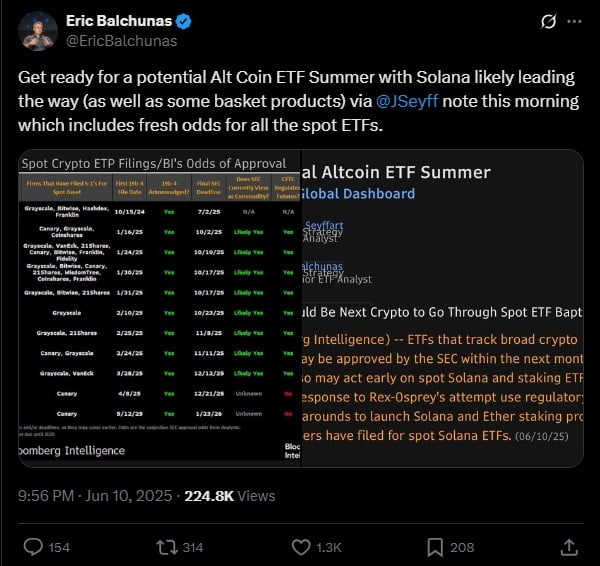The image size is (600, 566).
Task: Click Eric Balchunas profile avatar
Action: click(38, 30)
